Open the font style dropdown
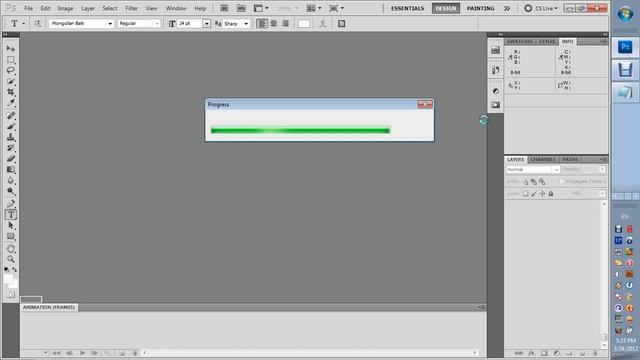This screenshot has height=360, width=640. [157, 24]
